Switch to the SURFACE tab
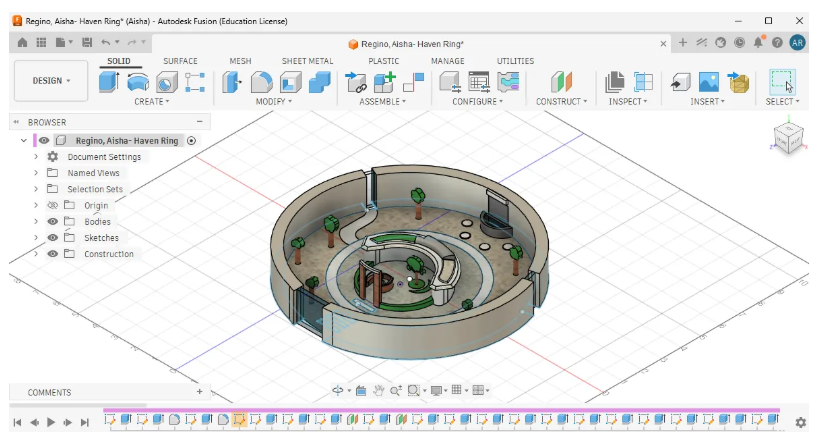818x437 pixels. [180, 61]
